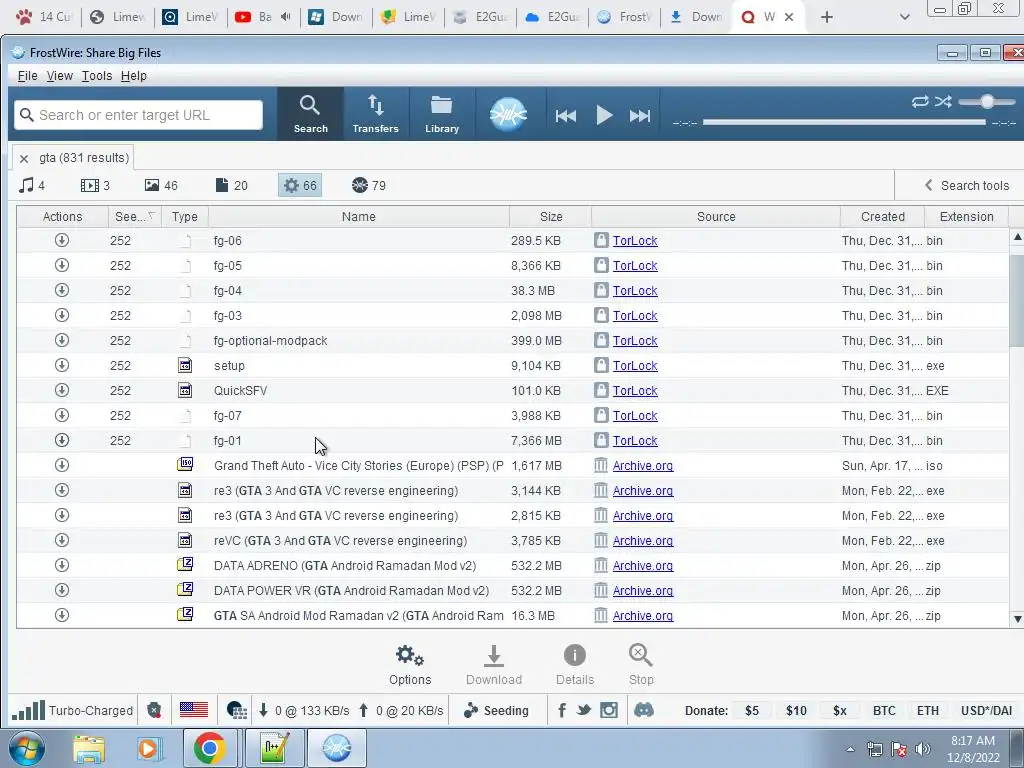This screenshot has width=1024, height=768.
Task: Filter results by programs (66)
Action: point(300,185)
